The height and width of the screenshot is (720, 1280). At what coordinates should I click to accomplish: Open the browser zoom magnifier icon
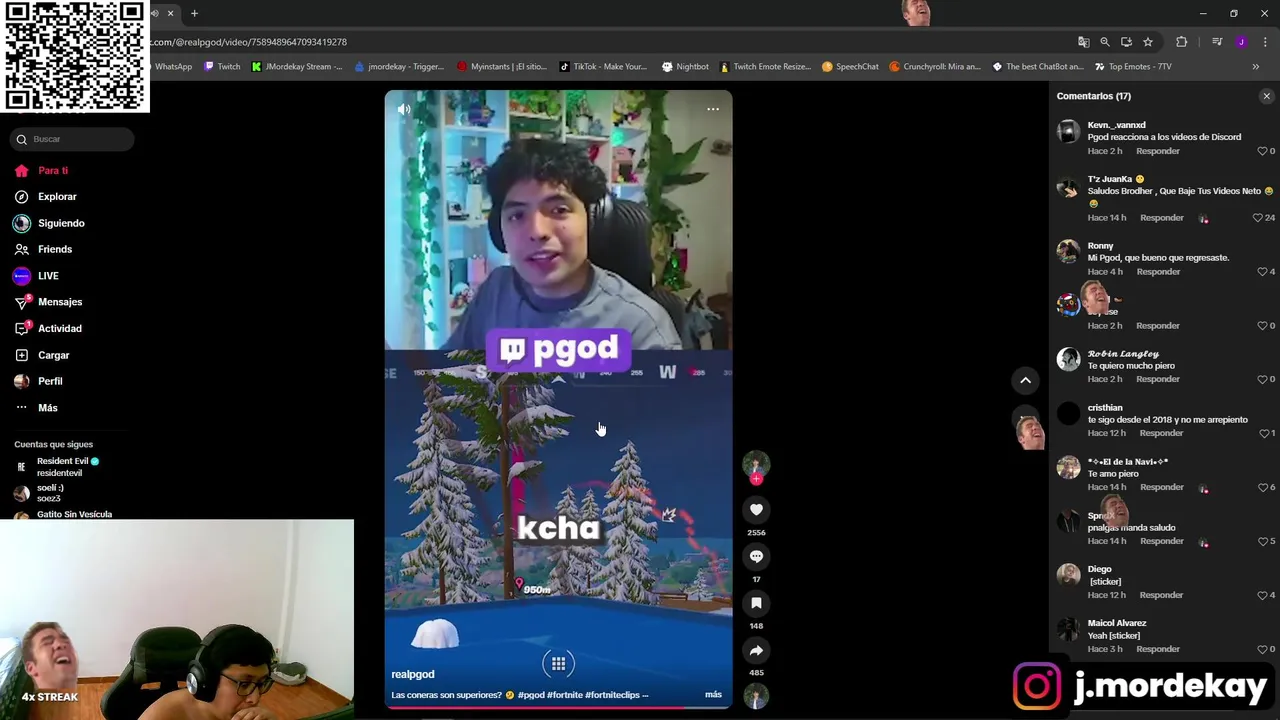tap(1105, 42)
